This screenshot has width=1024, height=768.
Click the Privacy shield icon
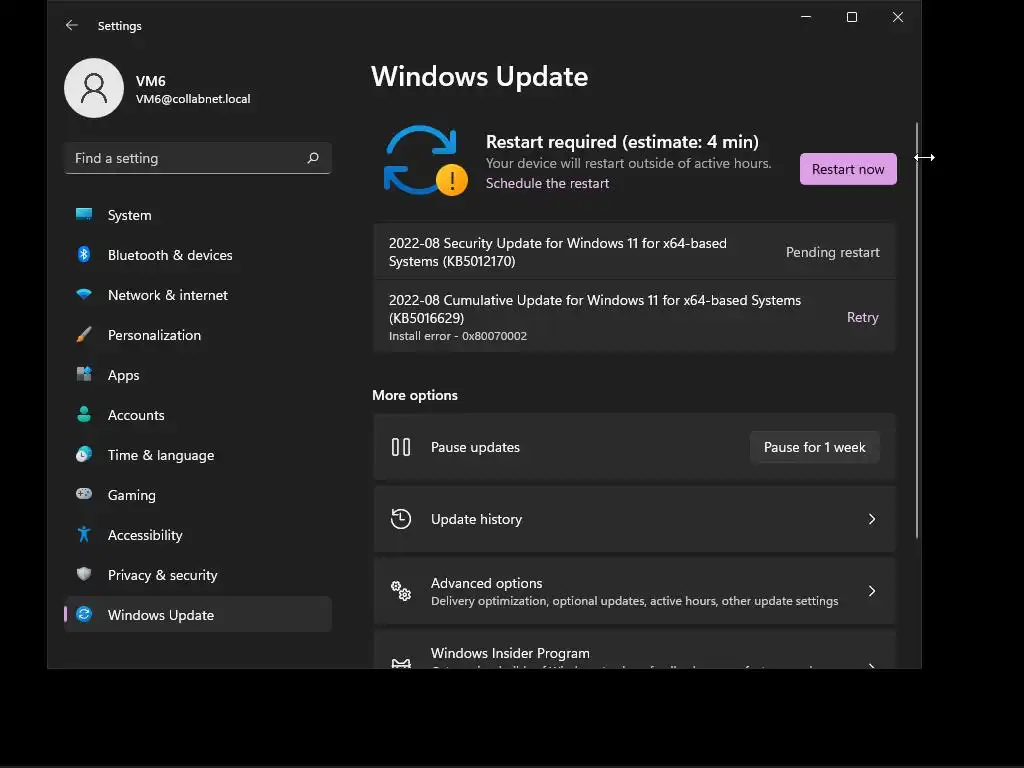[x=84, y=574]
